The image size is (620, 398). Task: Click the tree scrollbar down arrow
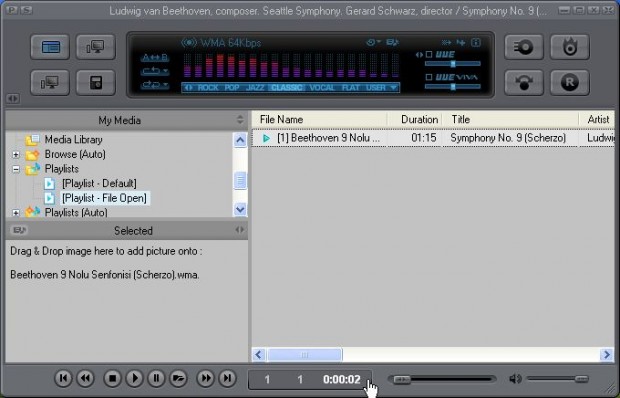[240, 209]
